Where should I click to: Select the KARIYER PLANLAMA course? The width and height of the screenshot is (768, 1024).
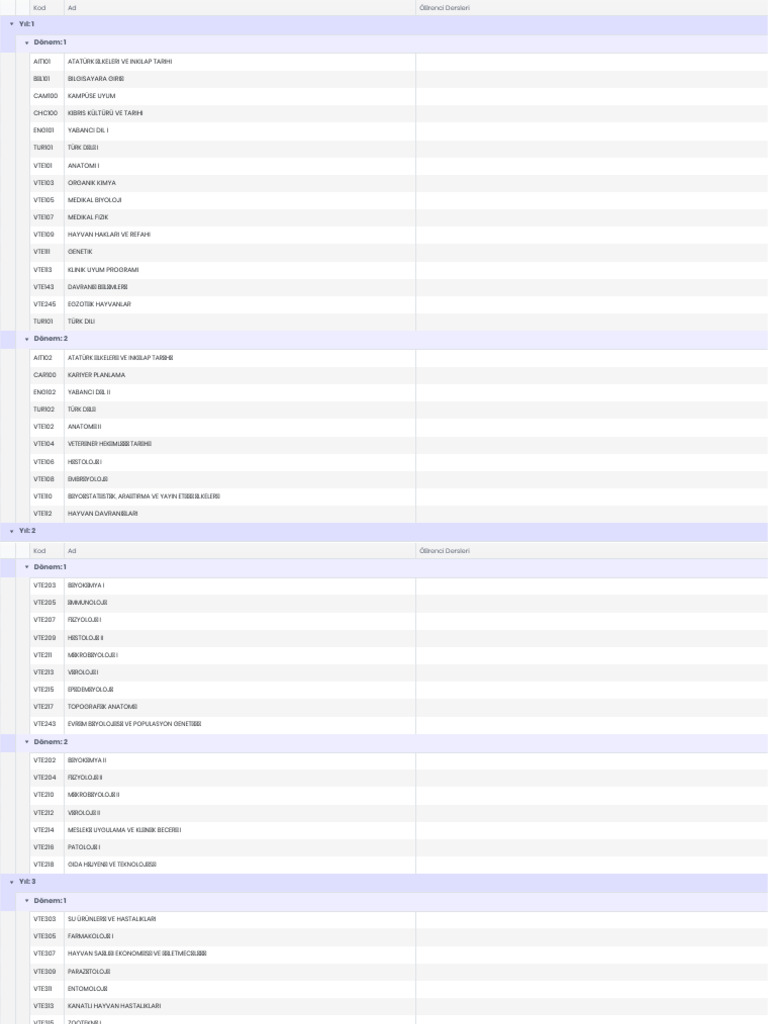(x=398, y=375)
